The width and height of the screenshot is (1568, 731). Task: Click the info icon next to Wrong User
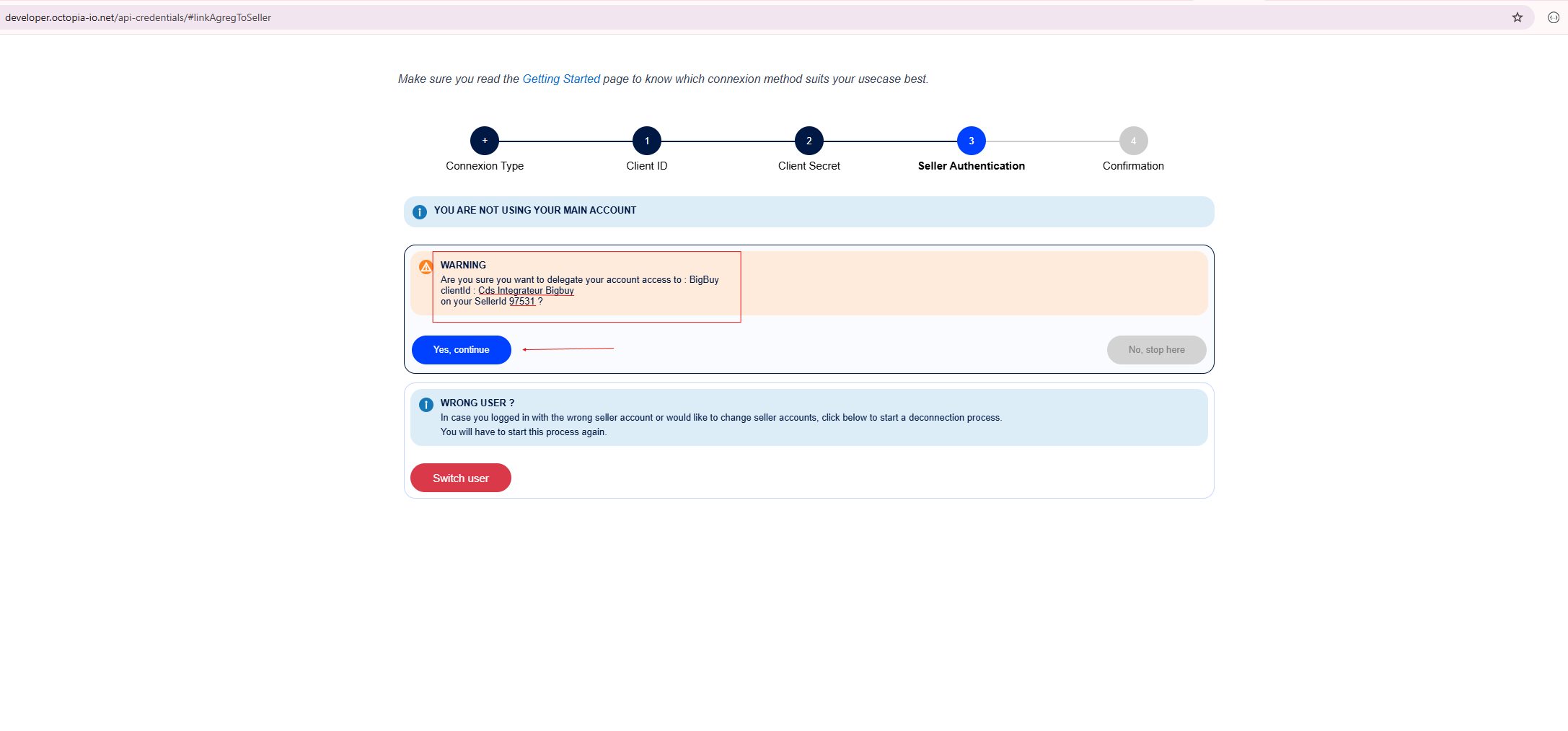(426, 405)
